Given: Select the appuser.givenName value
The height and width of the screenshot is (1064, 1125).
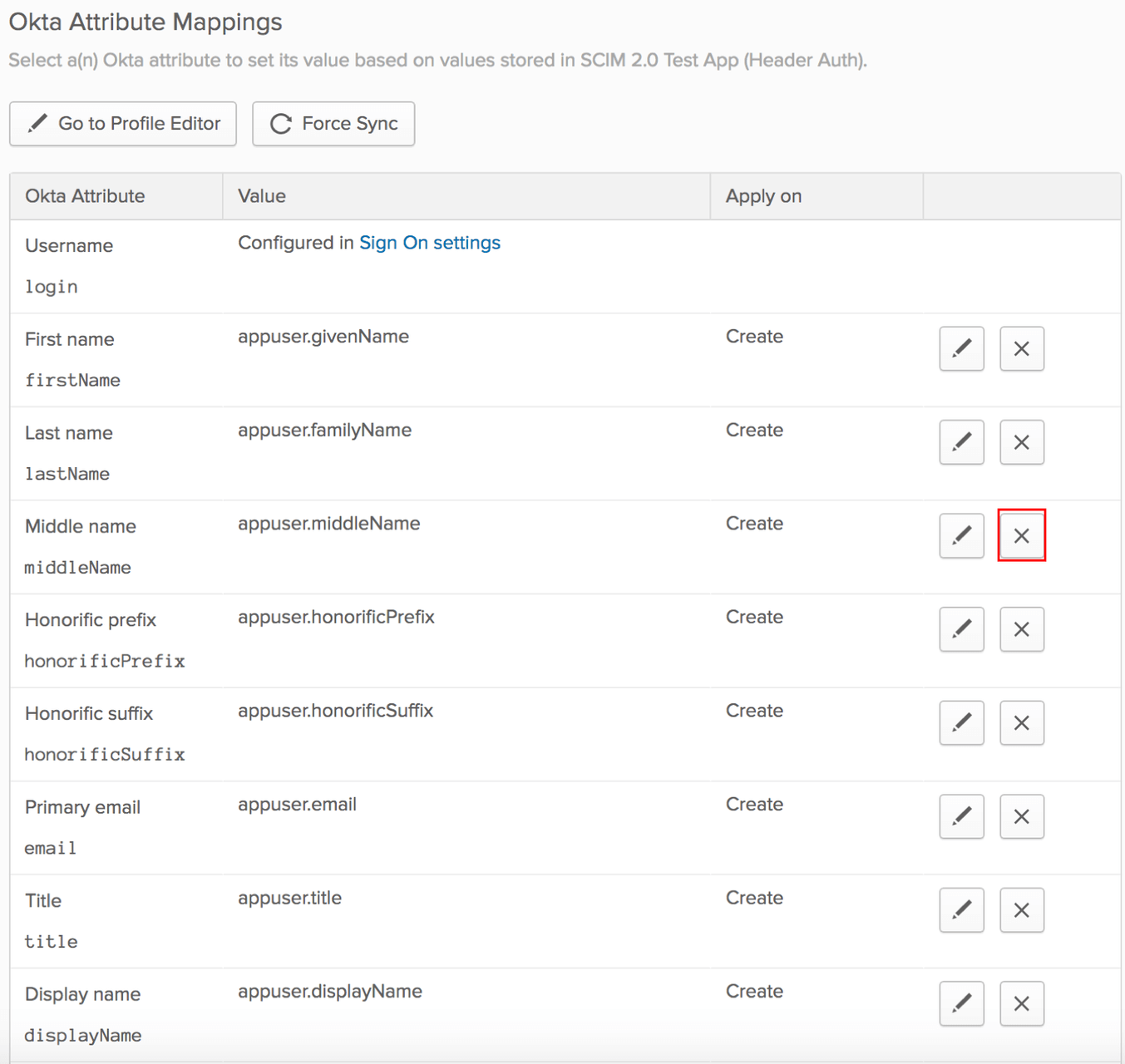Looking at the screenshot, I should (323, 337).
